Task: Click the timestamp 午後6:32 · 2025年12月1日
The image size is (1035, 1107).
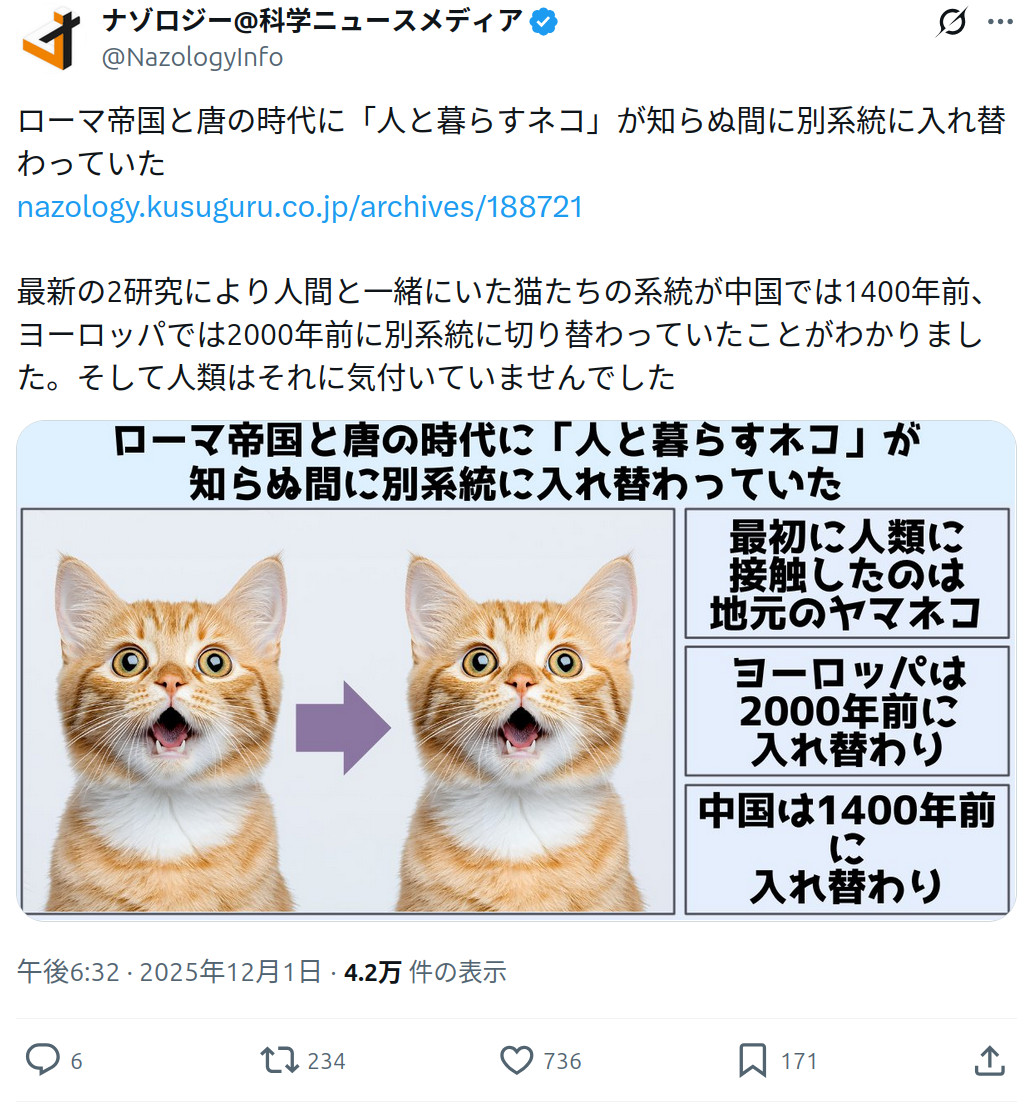Action: click(x=169, y=972)
